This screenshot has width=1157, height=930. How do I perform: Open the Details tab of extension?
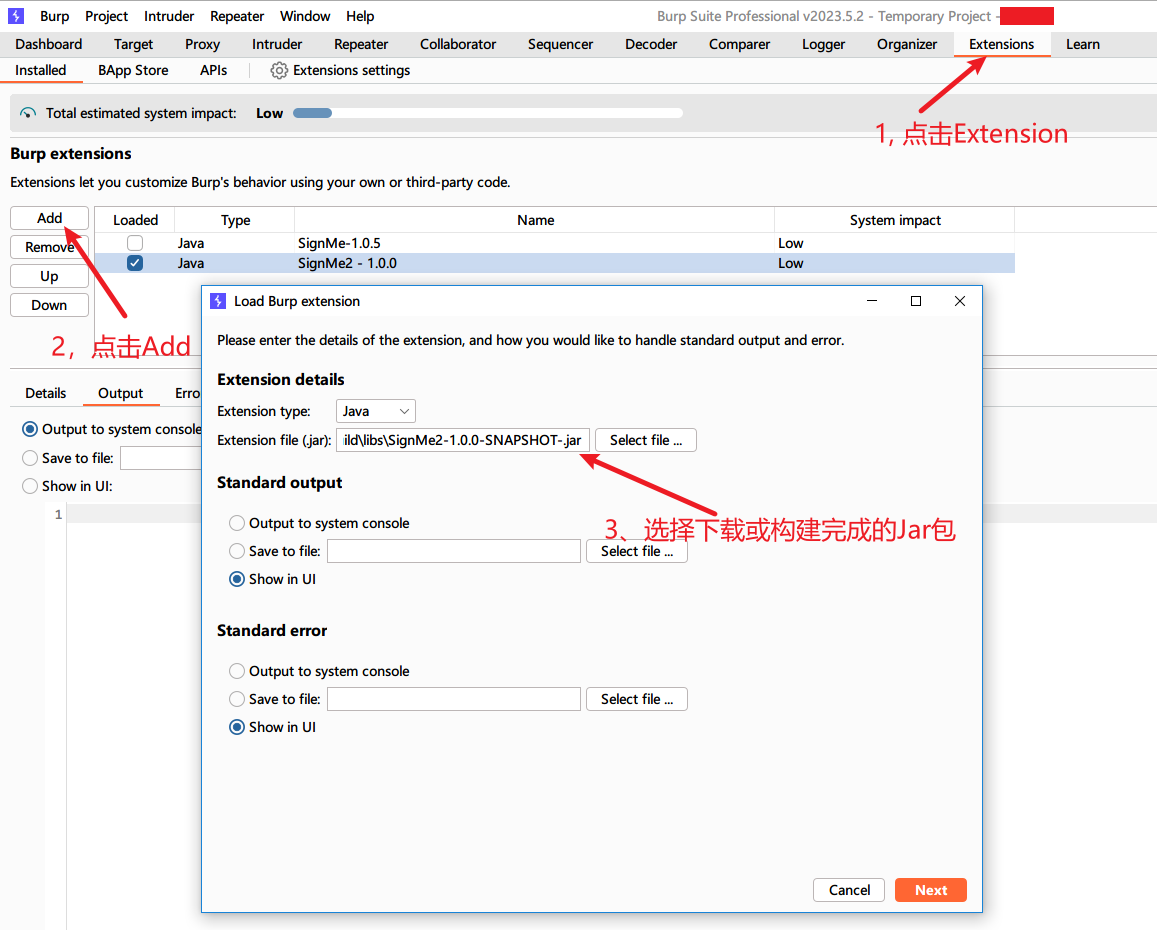click(x=46, y=393)
